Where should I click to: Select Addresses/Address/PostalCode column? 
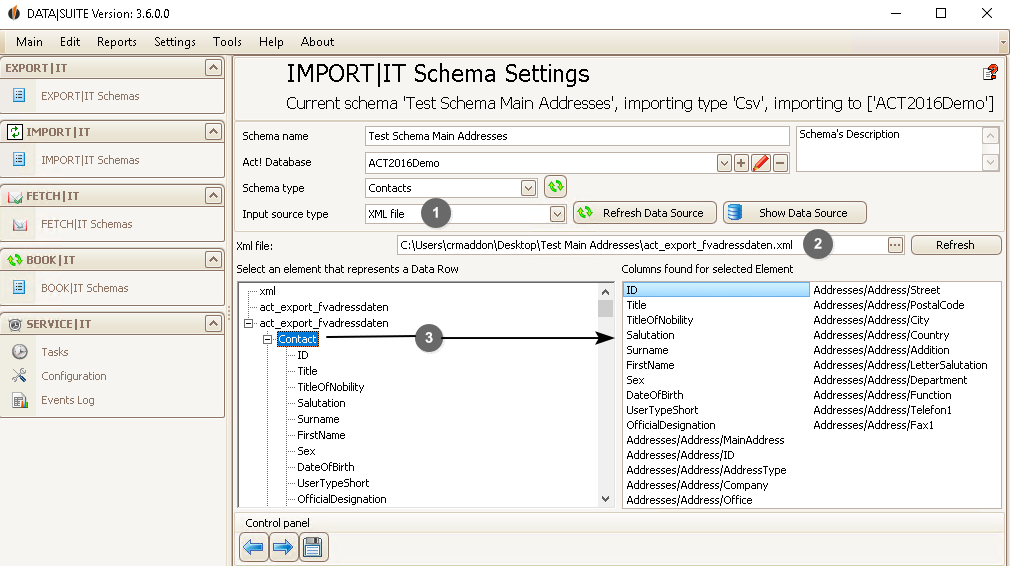coord(888,305)
